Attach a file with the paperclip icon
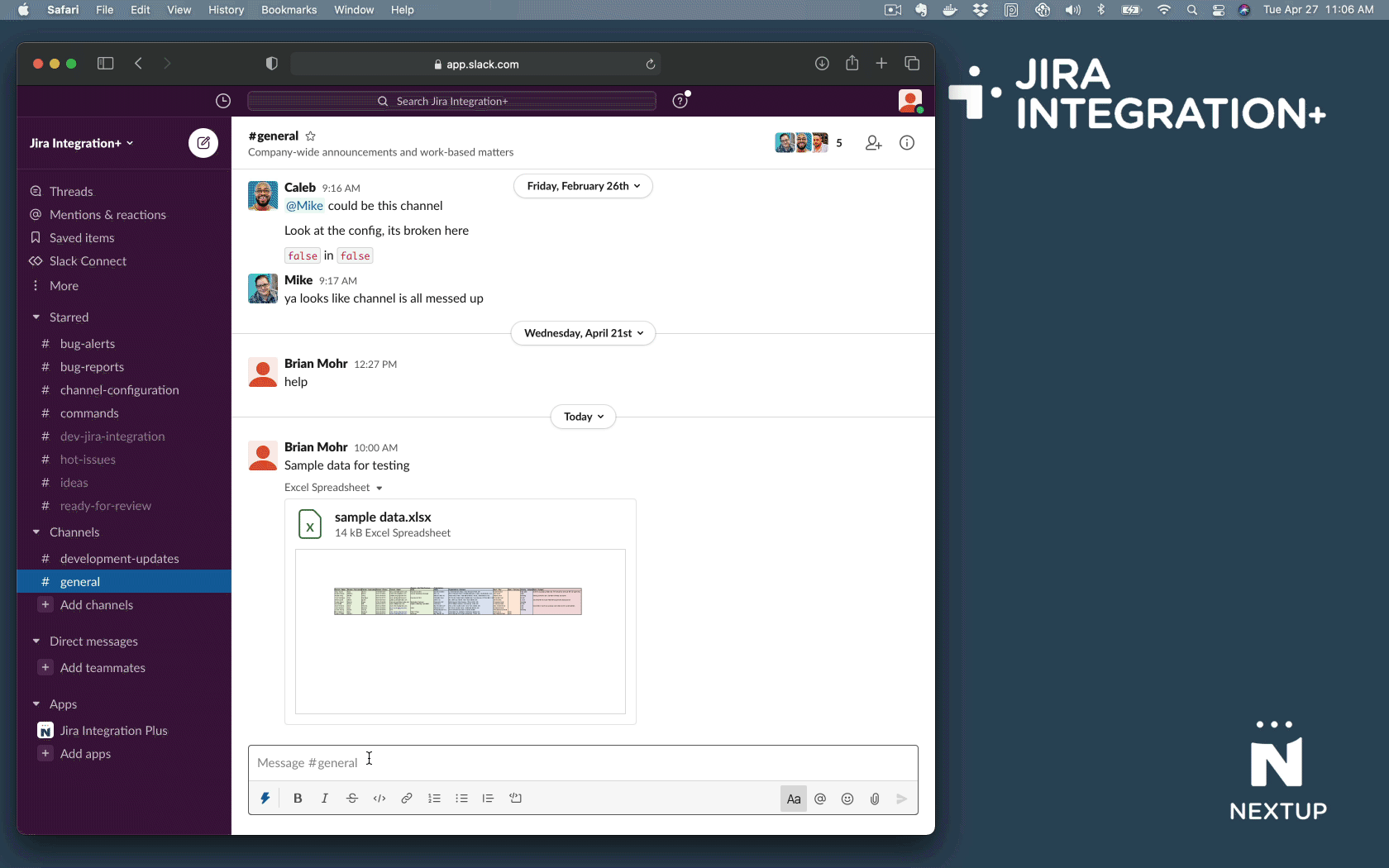The image size is (1389, 868). pyautogui.click(x=874, y=799)
